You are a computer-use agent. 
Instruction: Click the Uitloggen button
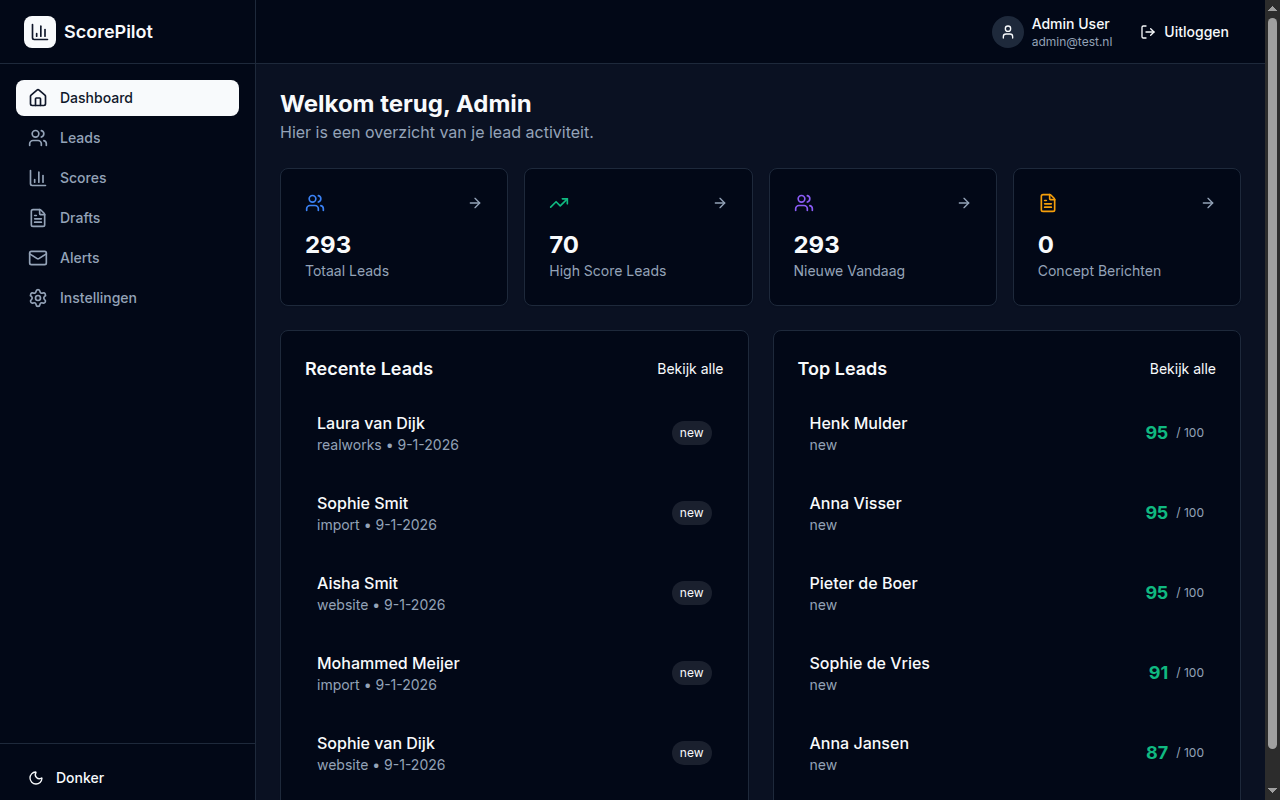1184,32
